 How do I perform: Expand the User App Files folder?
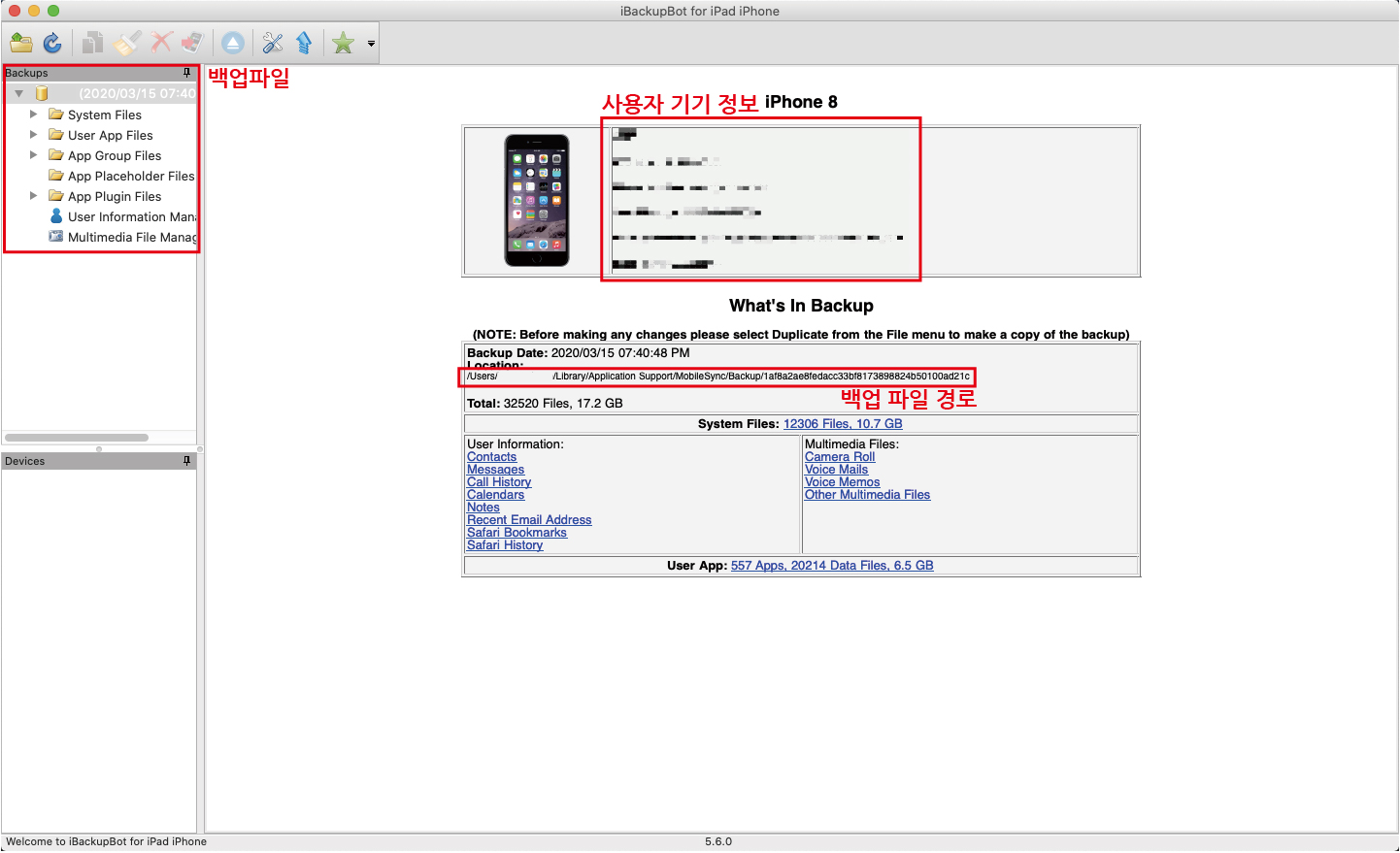tap(34, 135)
